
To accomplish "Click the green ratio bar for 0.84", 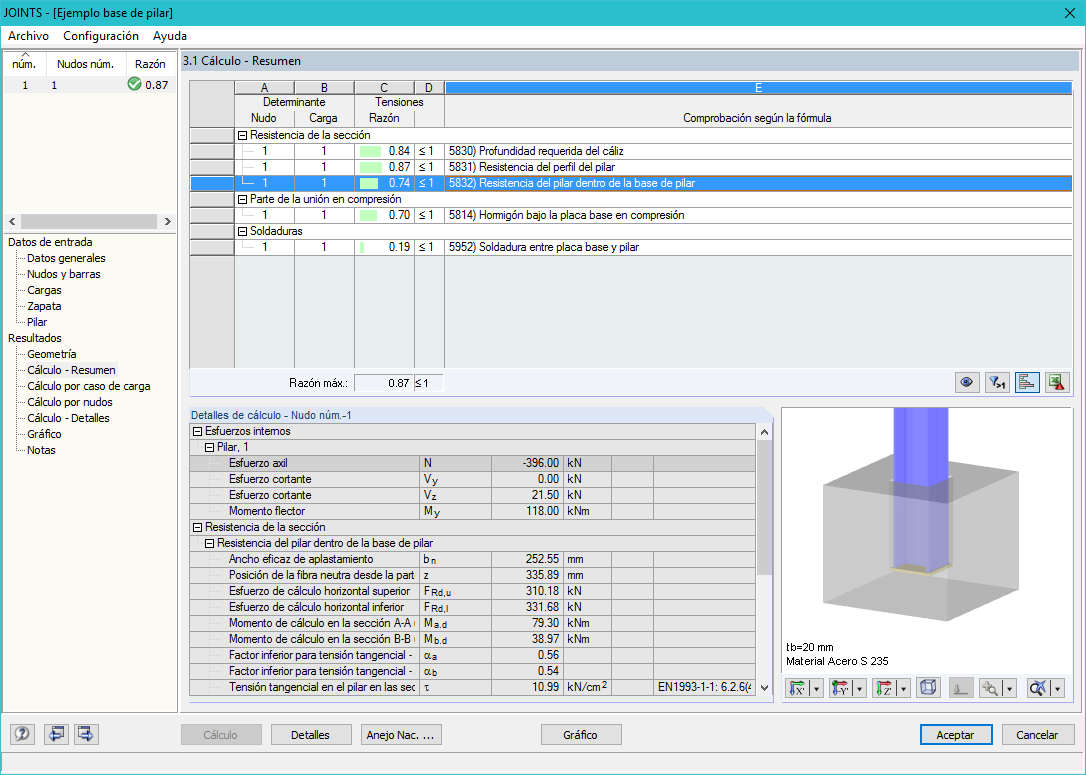I will [371, 151].
